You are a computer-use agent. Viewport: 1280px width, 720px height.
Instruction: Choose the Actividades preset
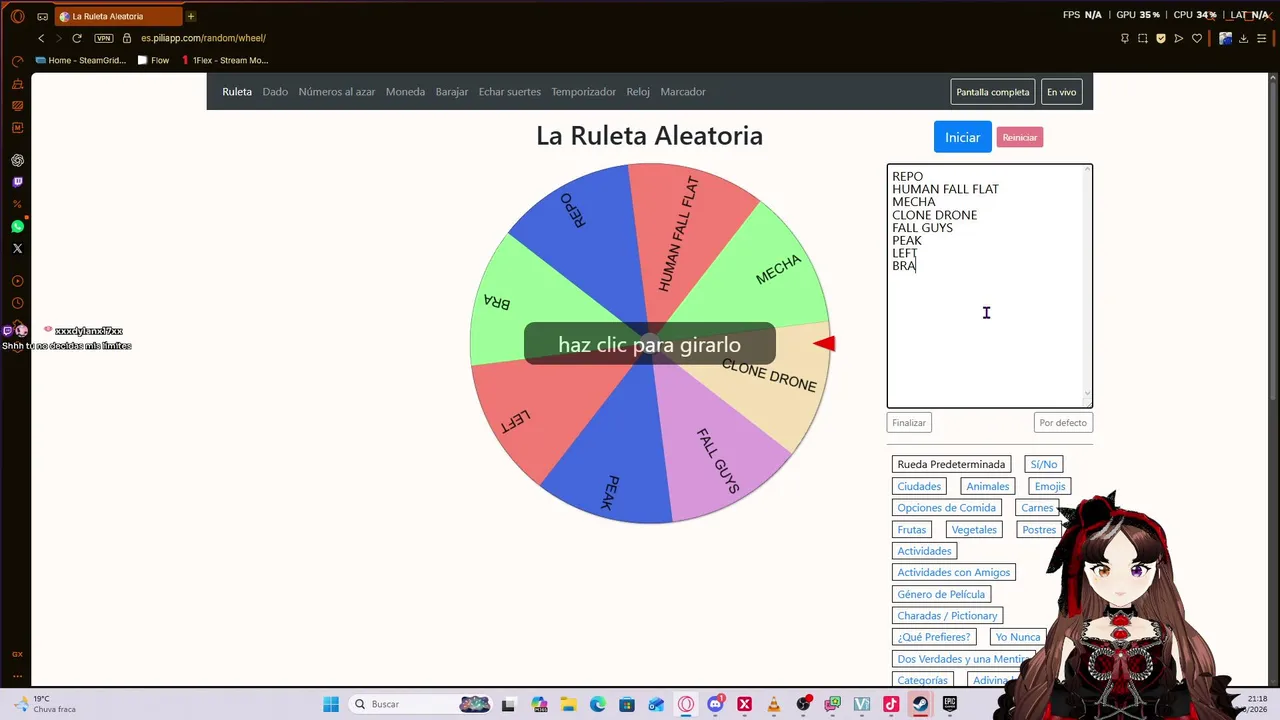(924, 551)
